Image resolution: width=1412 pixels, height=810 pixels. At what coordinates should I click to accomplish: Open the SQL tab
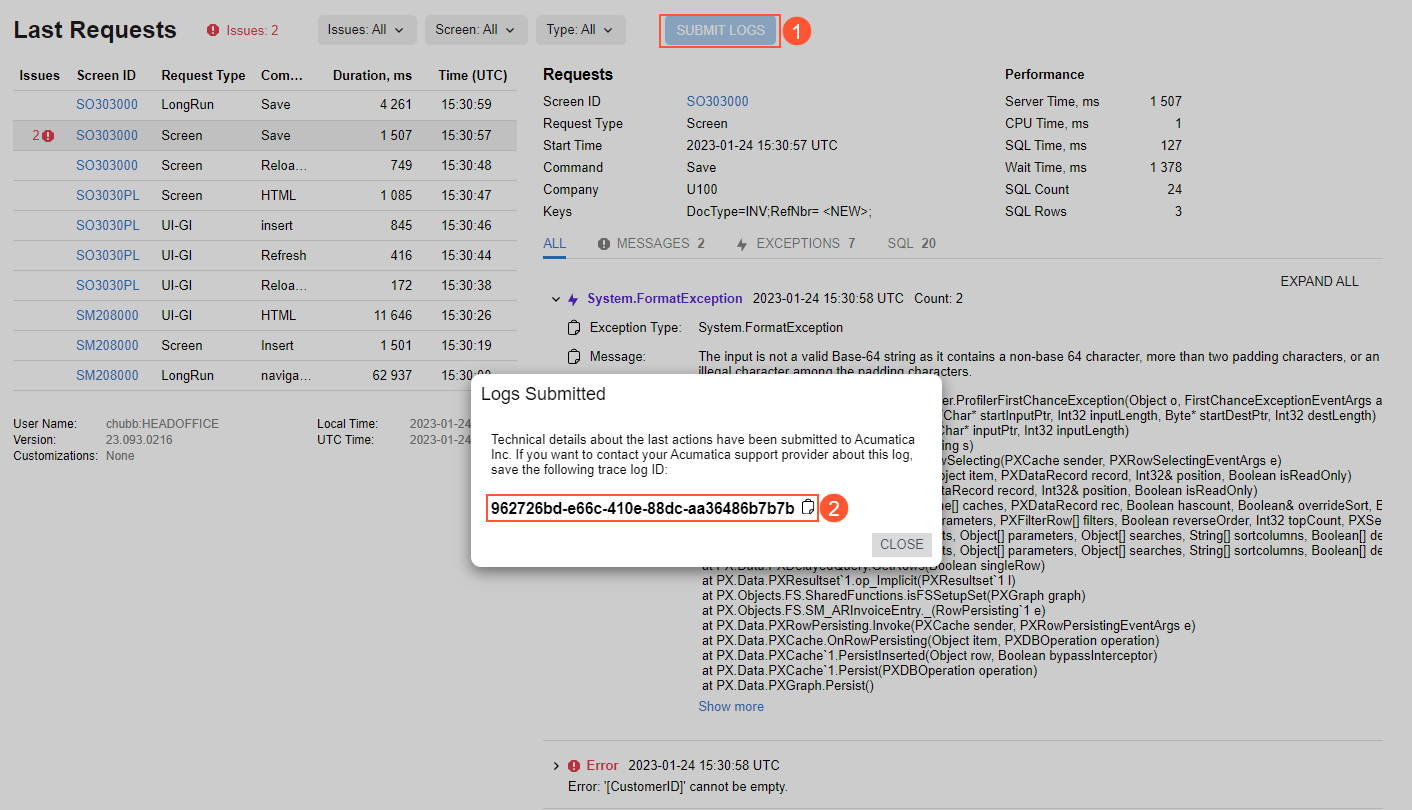[911, 244]
